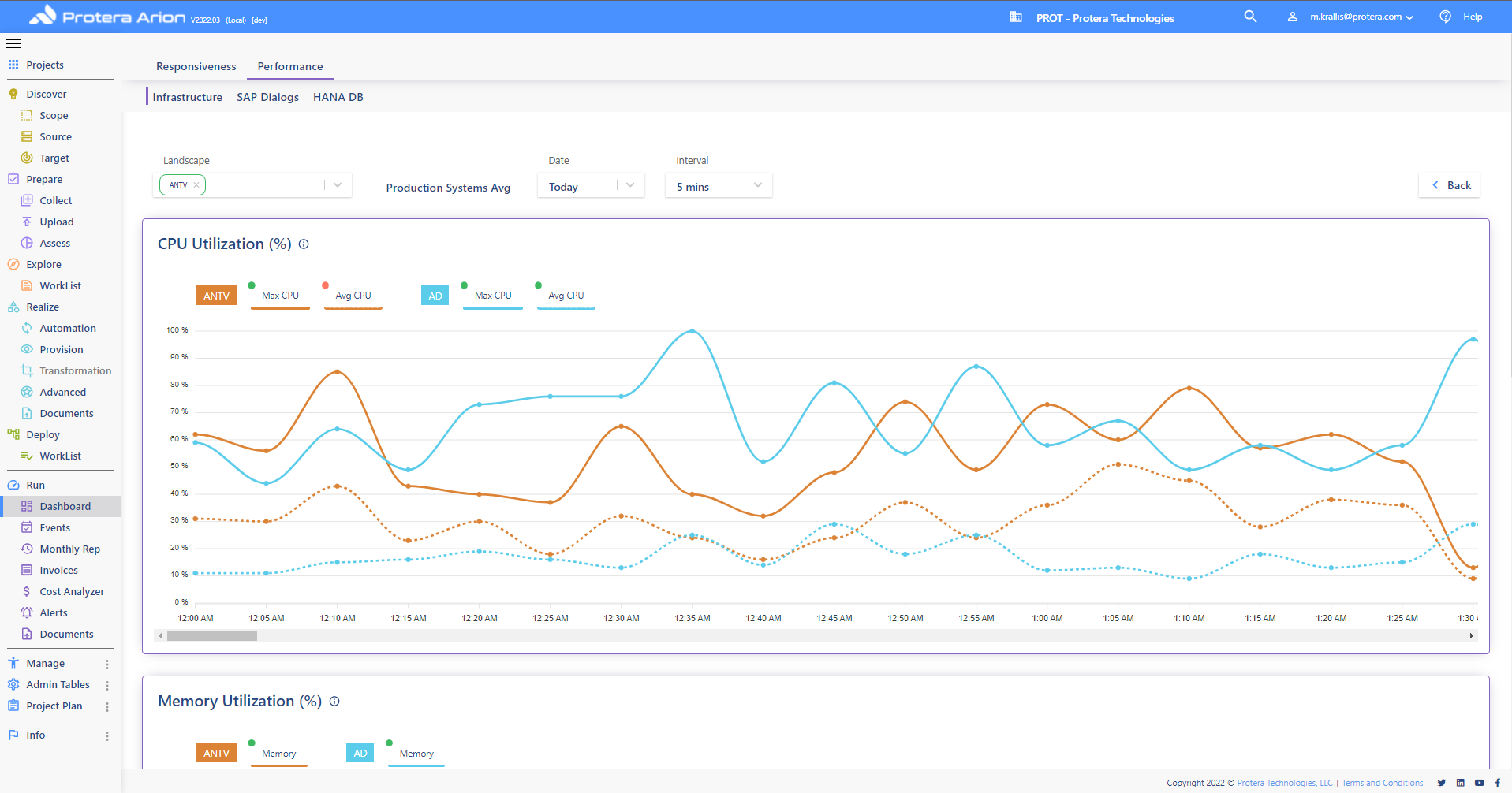This screenshot has height=793, width=1512.
Task: Click the CPU Utilization info icon
Action: click(x=304, y=244)
